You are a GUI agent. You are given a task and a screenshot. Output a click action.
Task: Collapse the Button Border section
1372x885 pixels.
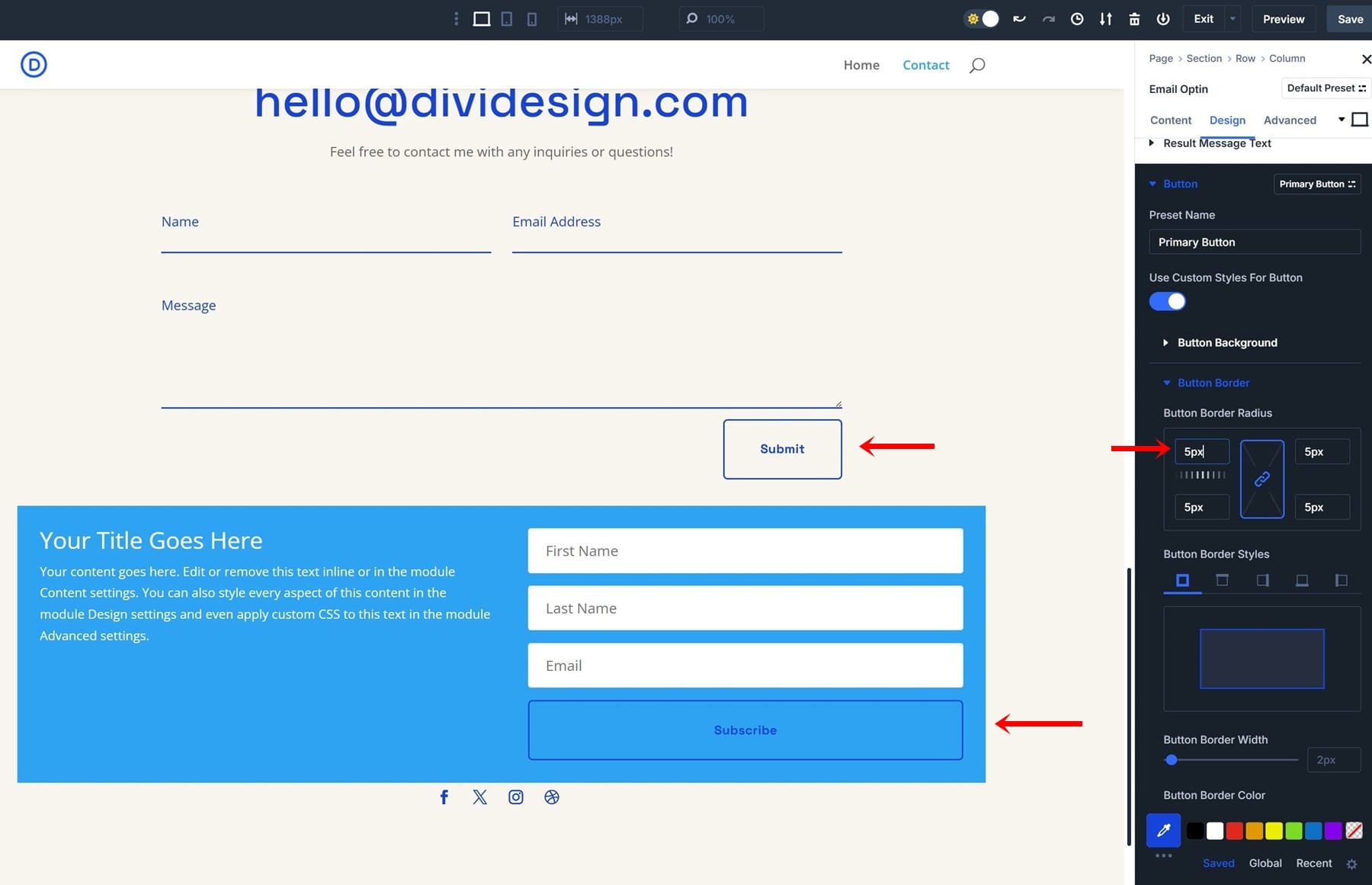coord(1213,383)
